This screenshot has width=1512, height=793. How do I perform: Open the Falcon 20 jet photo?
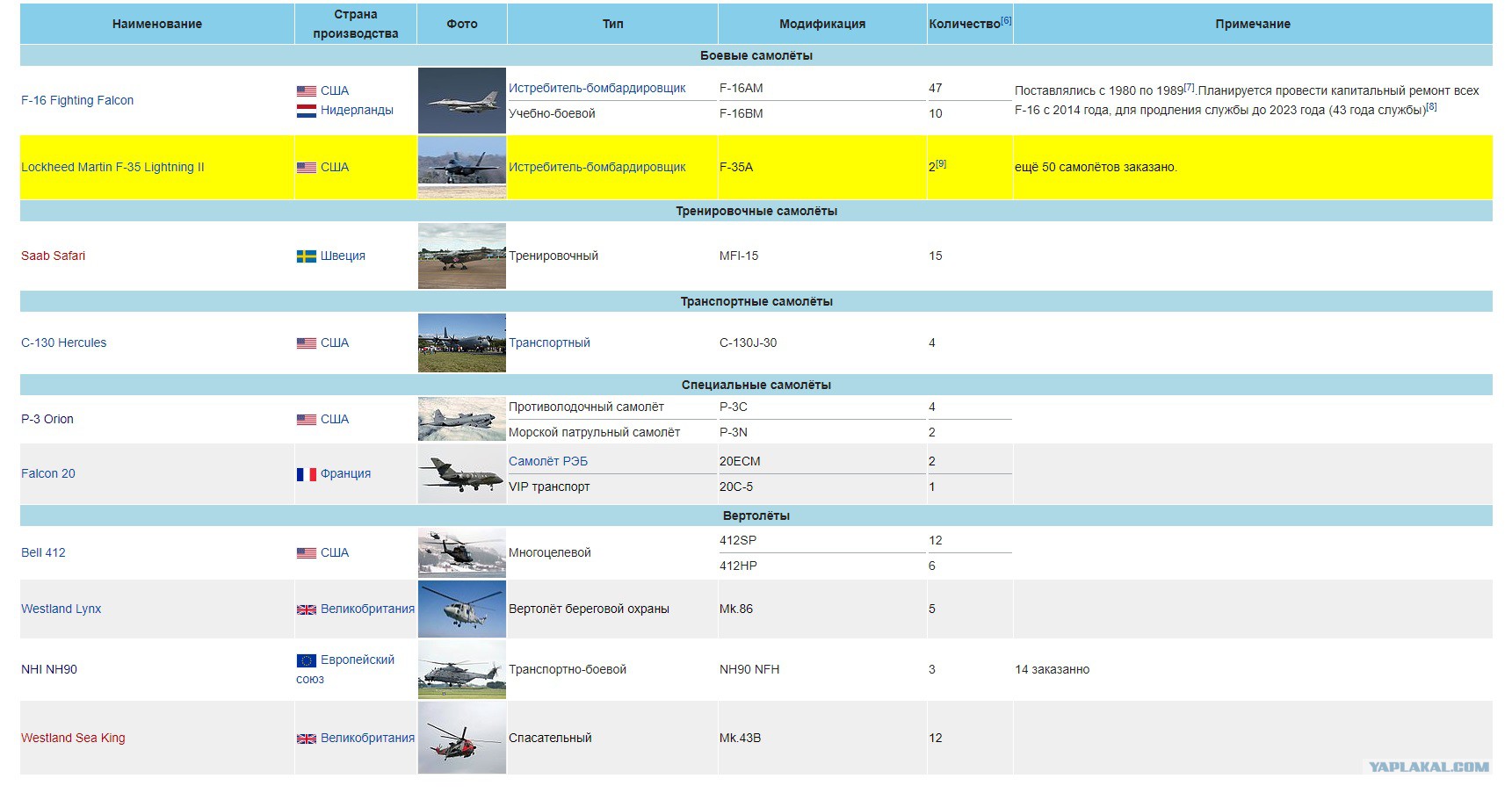462,474
